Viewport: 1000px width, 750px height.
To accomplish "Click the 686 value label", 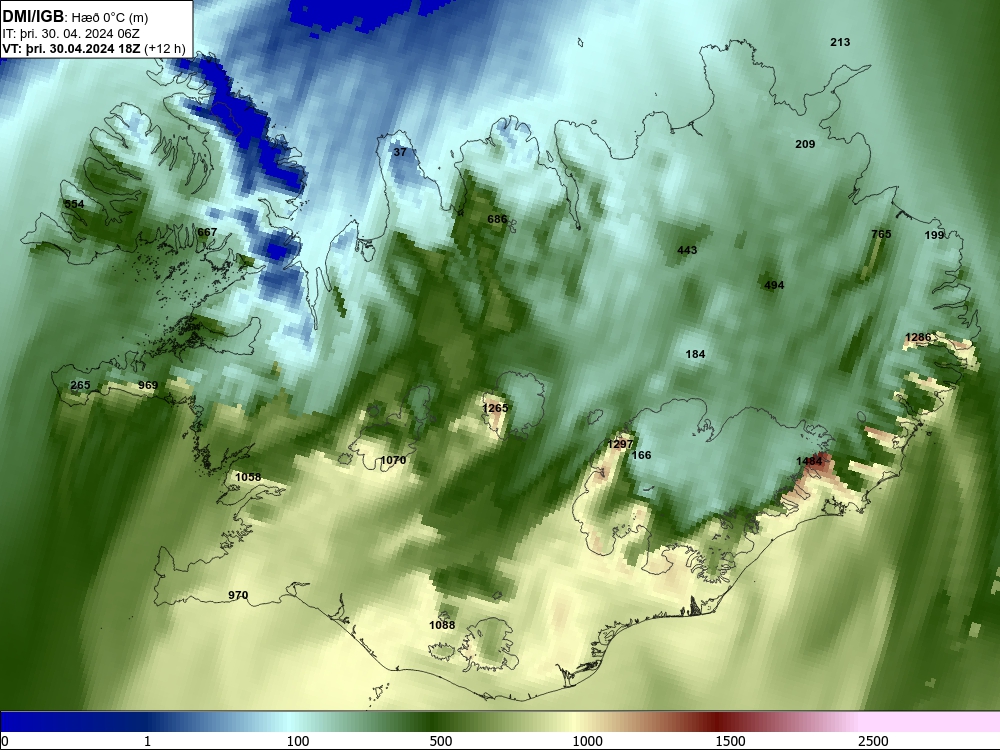I will (497, 219).
